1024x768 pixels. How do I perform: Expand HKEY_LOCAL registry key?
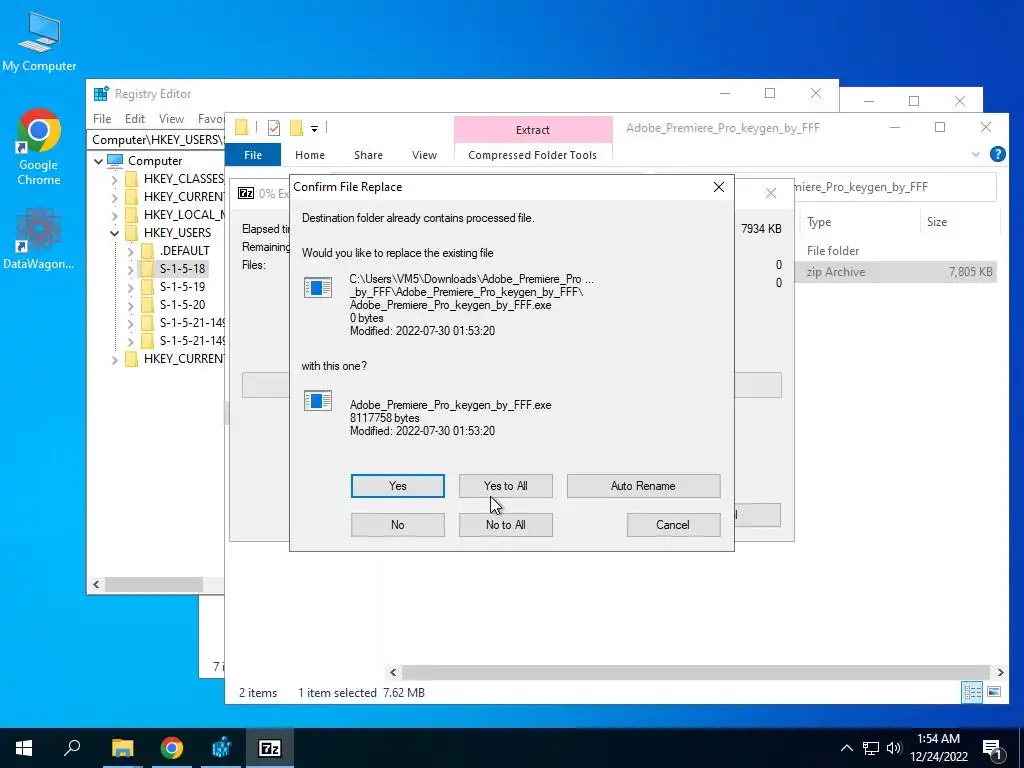114,215
